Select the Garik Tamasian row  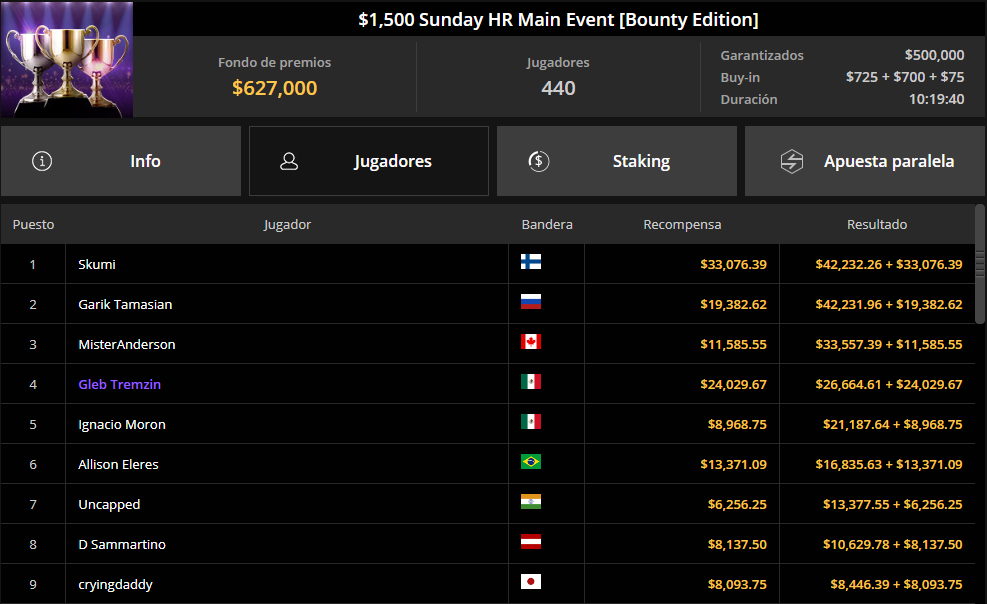click(x=488, y=304)
